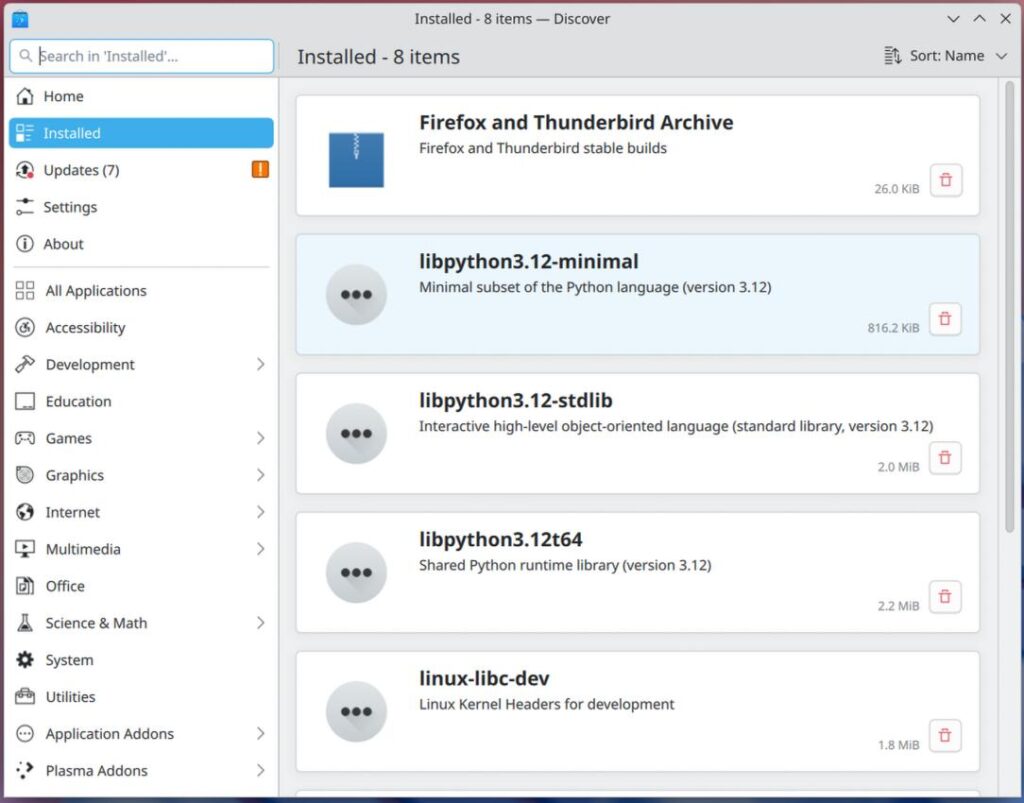Open the About page

click(x=141, y=244)
